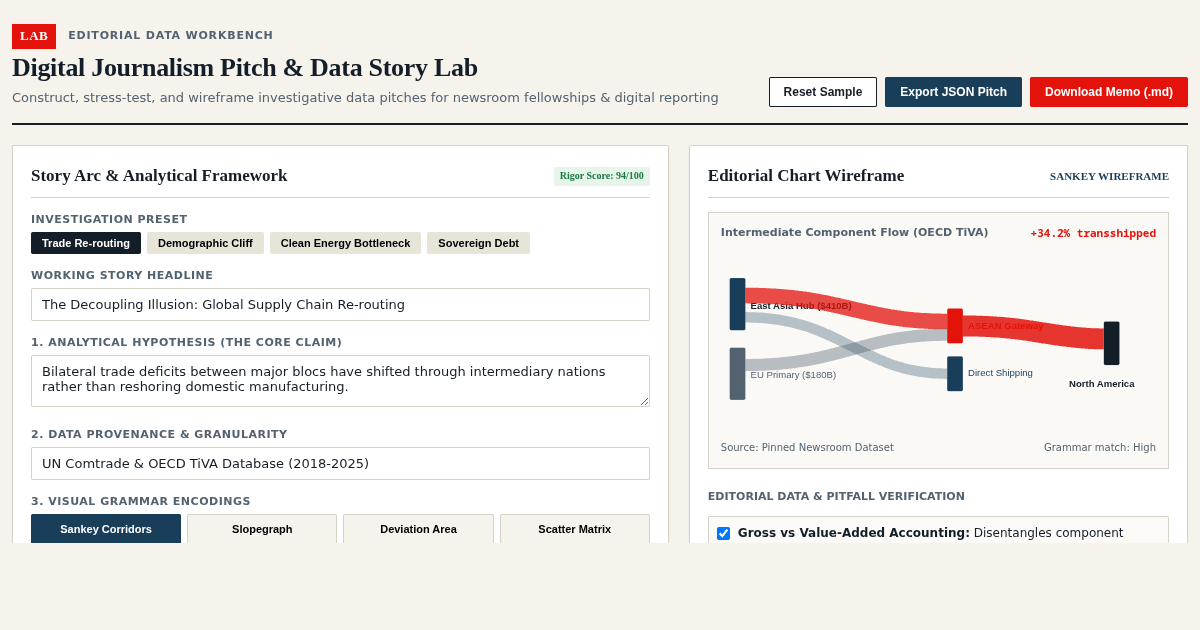Download Memo as markdown
1200x630 pixels.
1109,92
